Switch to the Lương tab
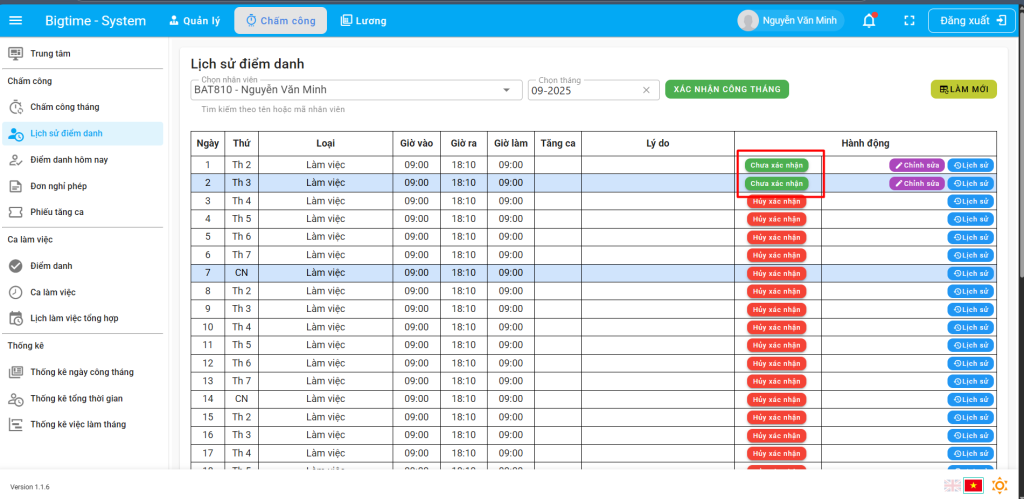Image resolution: width=1024 pixels, height=499 pixels. pos(363,20)
